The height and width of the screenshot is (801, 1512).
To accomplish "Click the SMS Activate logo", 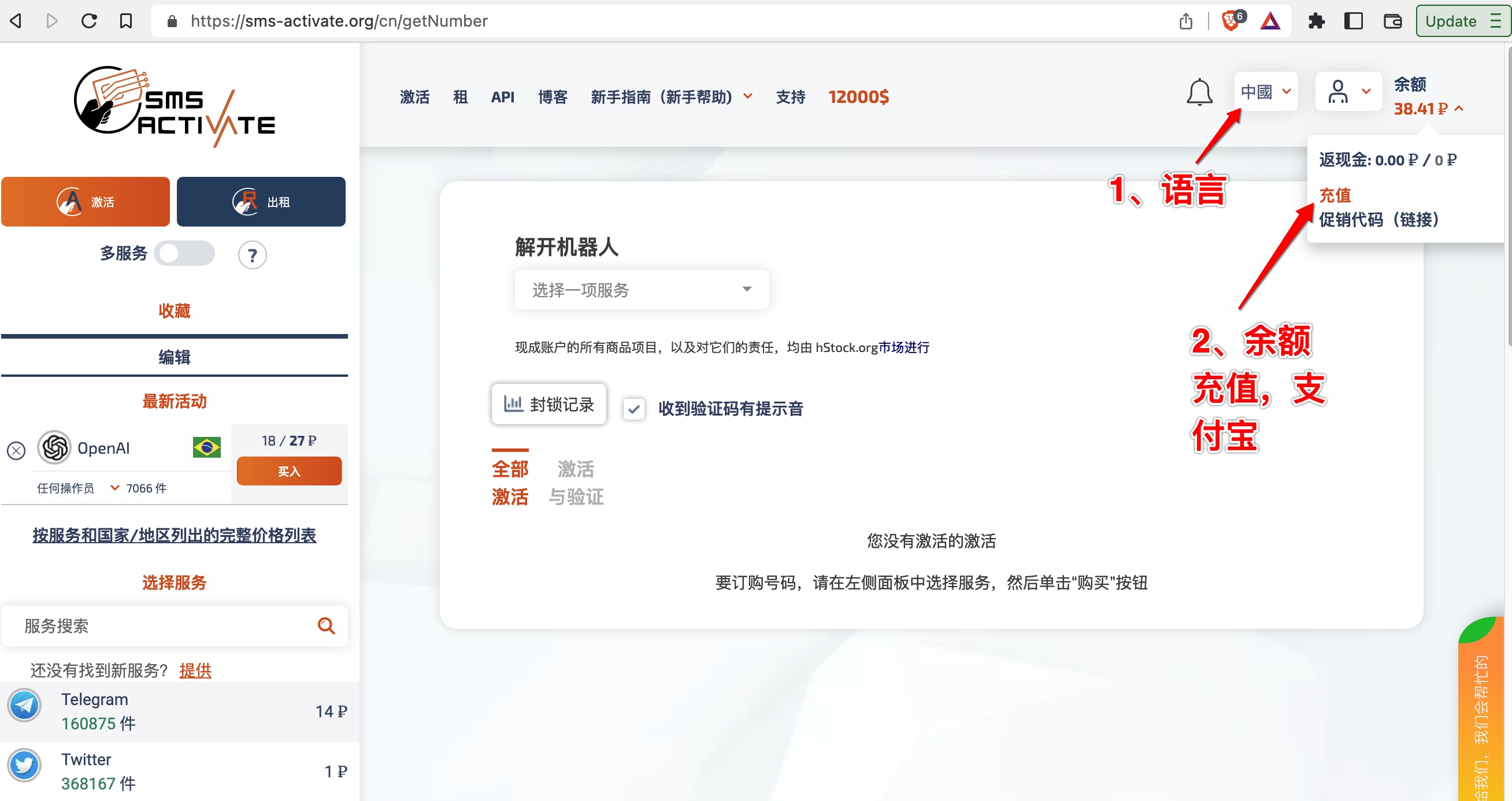I will [175, 106].
